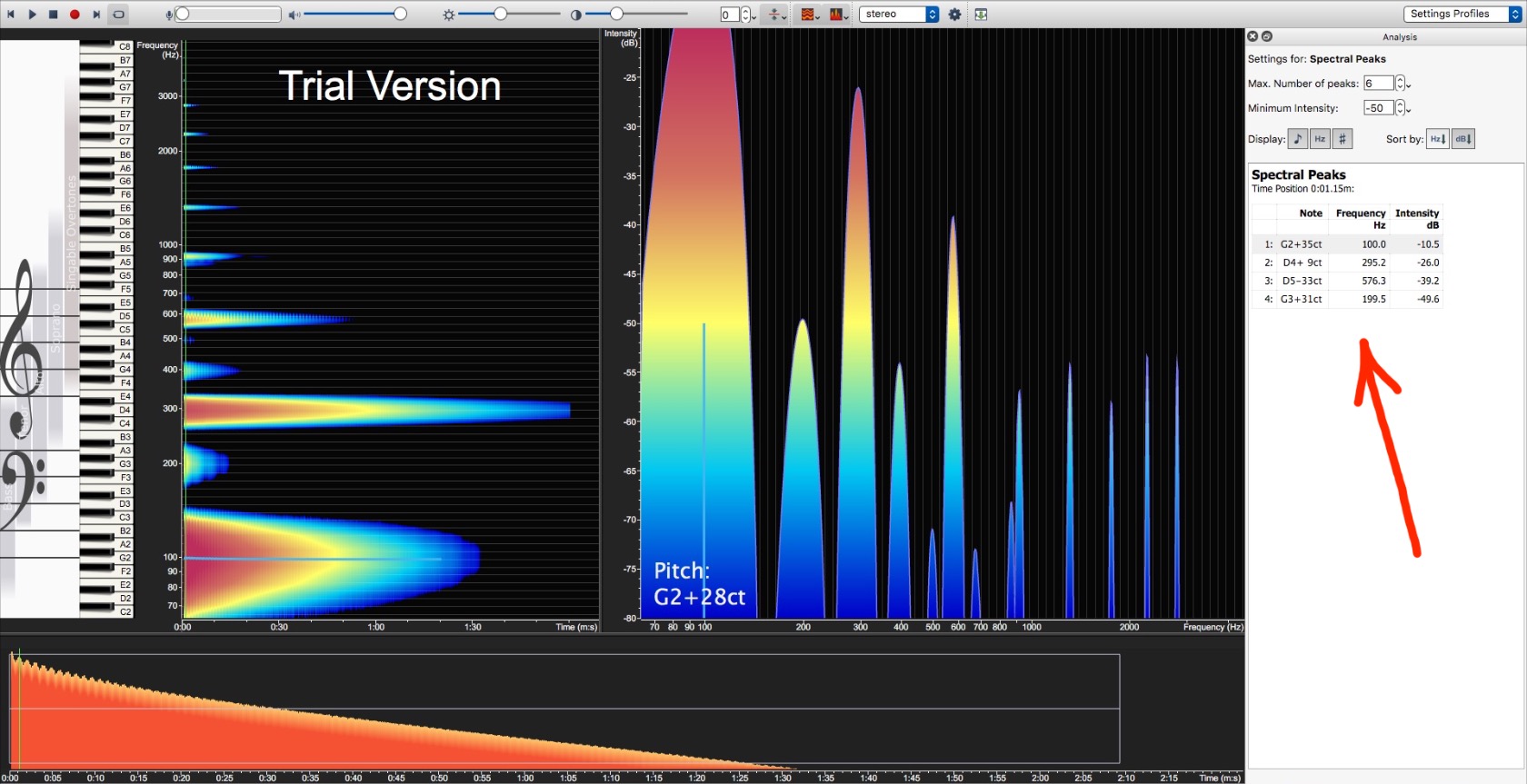Image resolution: width=1527 pixels, height=784 pixels.
Task: Close the Analysis panel
Action: coord(1253,36)
